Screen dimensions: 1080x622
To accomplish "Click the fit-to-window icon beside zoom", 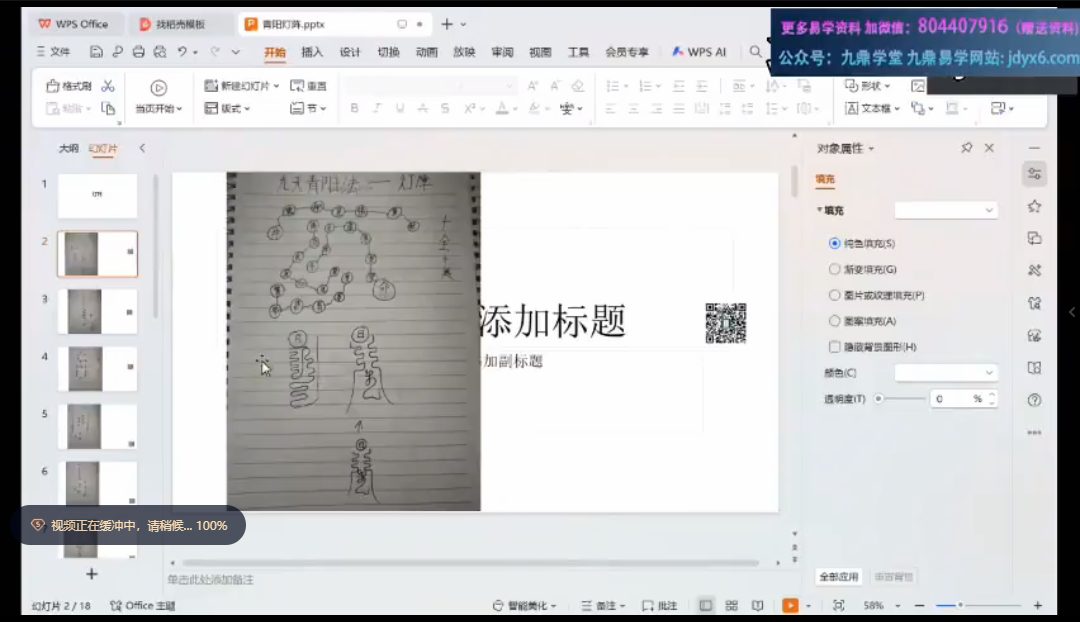I will [x=838, y=606].
